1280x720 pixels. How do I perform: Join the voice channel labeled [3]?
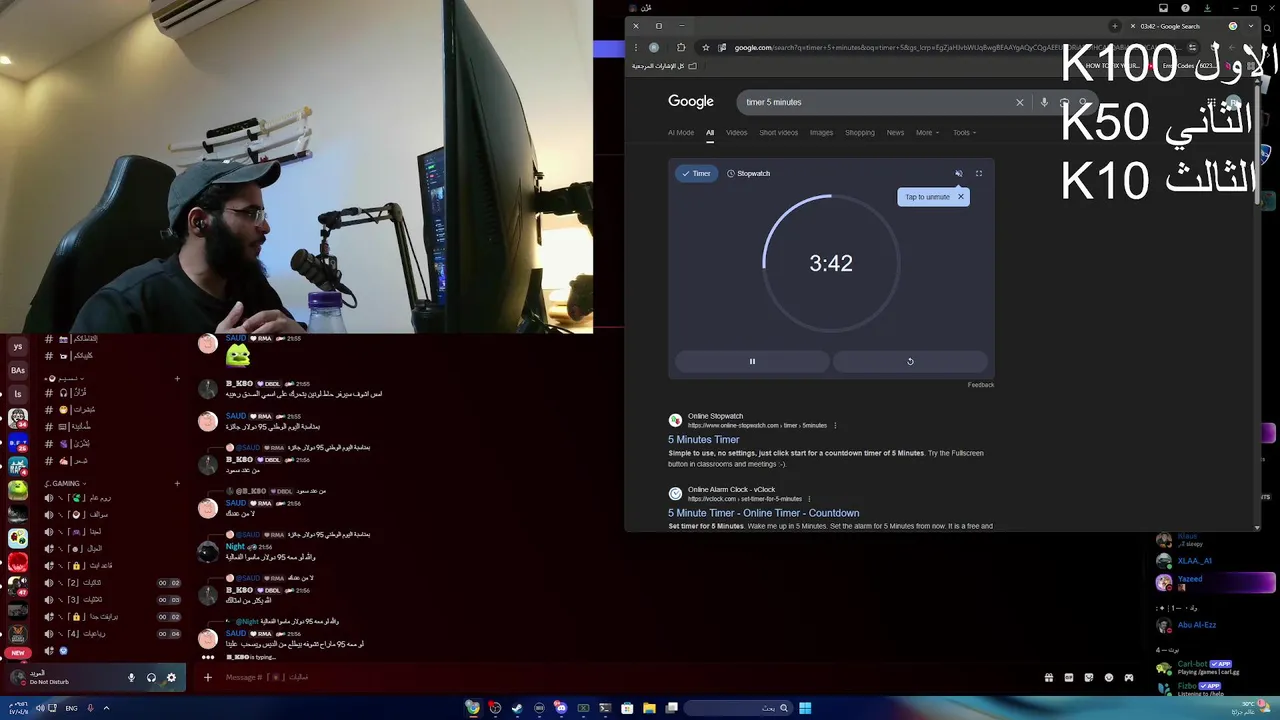coord(112,600)
